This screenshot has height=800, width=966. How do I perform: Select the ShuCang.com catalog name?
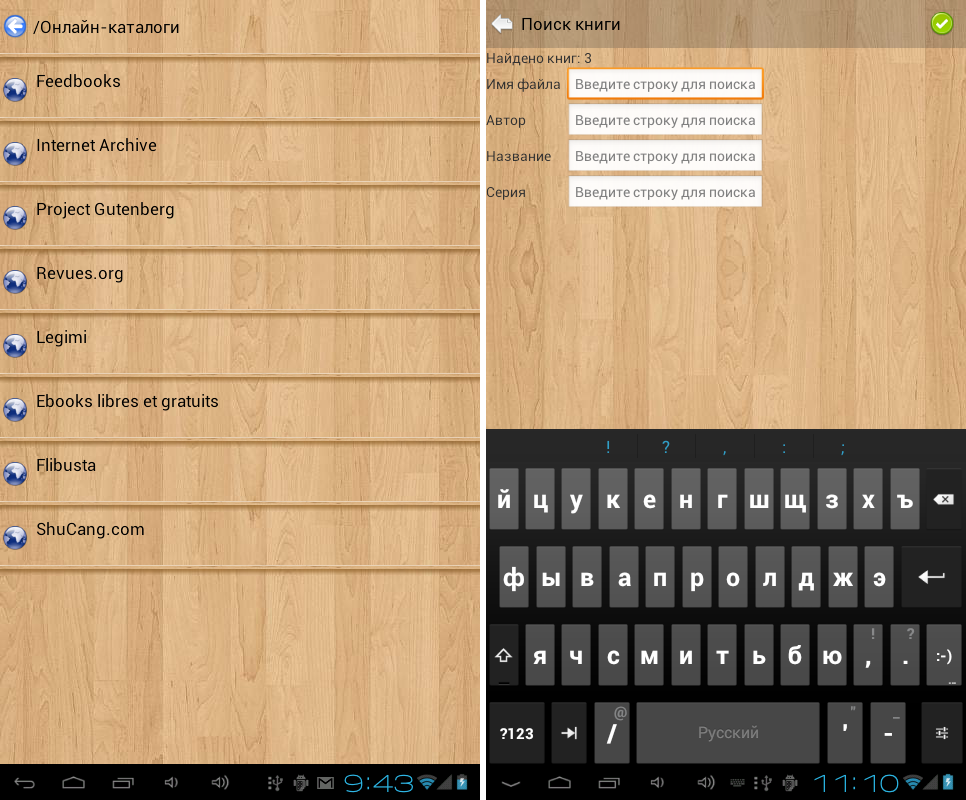point(90,530)
